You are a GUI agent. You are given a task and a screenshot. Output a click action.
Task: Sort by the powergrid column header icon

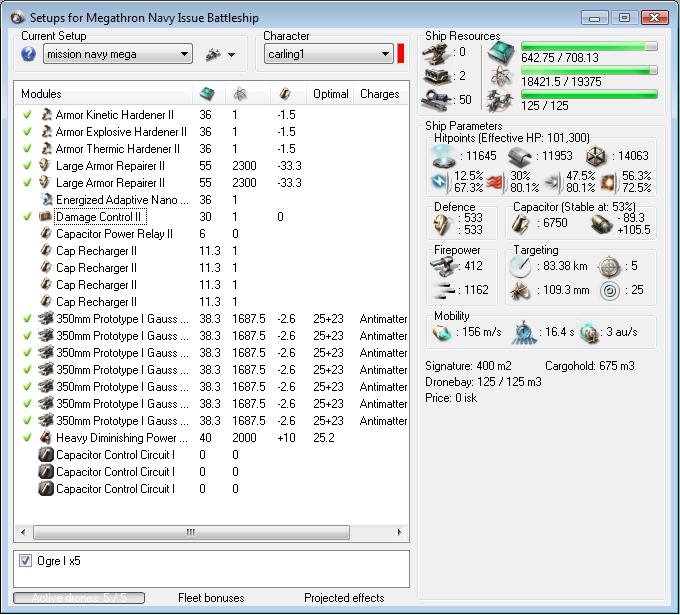click(240, 94)
